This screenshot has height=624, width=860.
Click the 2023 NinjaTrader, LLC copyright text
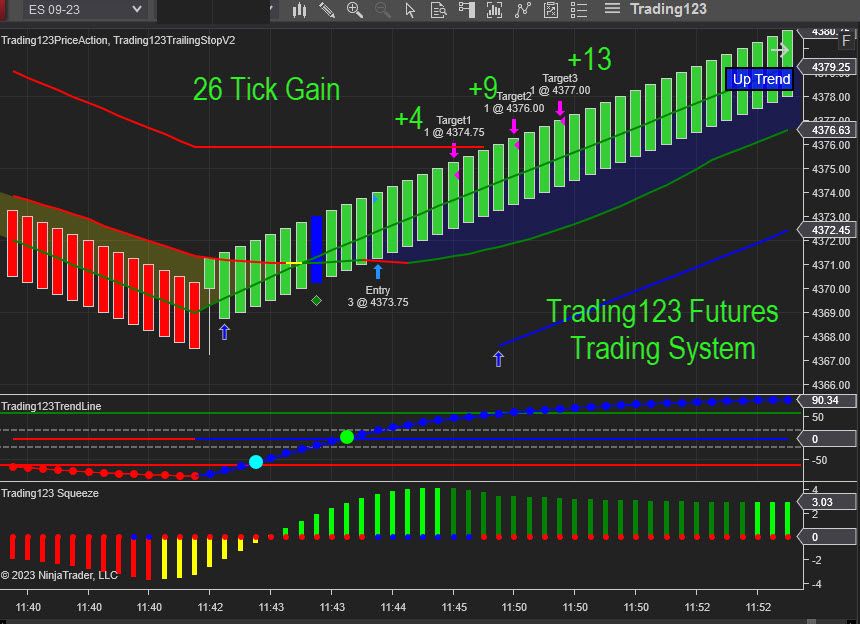point(59,575)
